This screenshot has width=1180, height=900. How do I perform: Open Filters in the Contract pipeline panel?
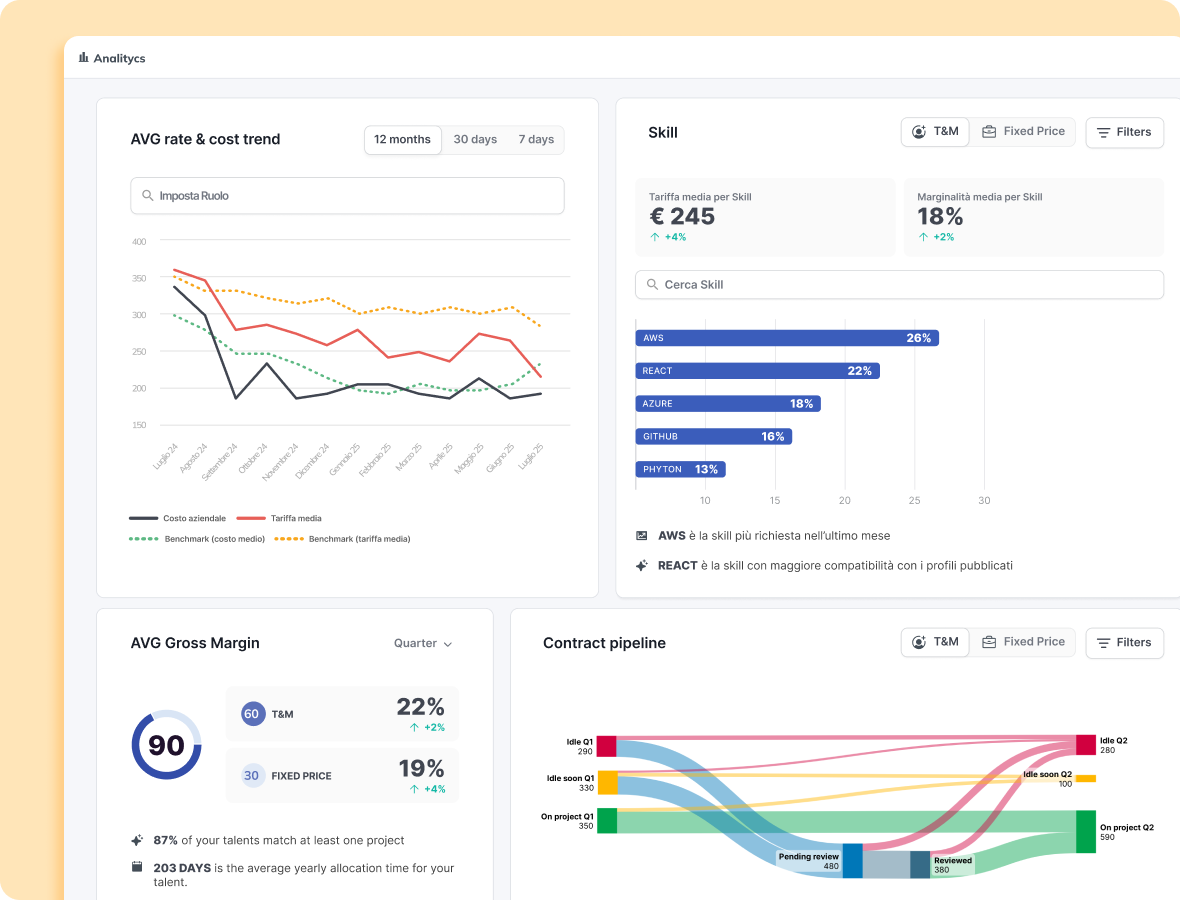(x=1124, y=643)
